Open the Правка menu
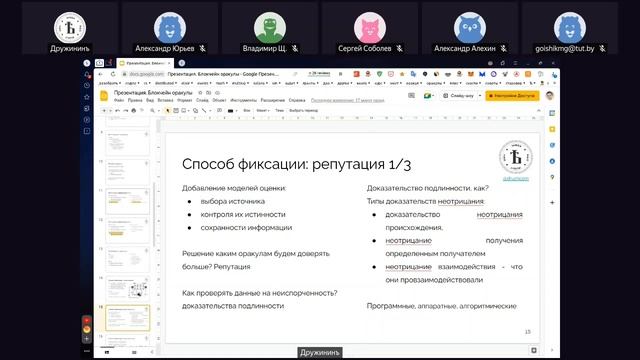The height and width of the screenshot is (360, 640). [135, 100]
